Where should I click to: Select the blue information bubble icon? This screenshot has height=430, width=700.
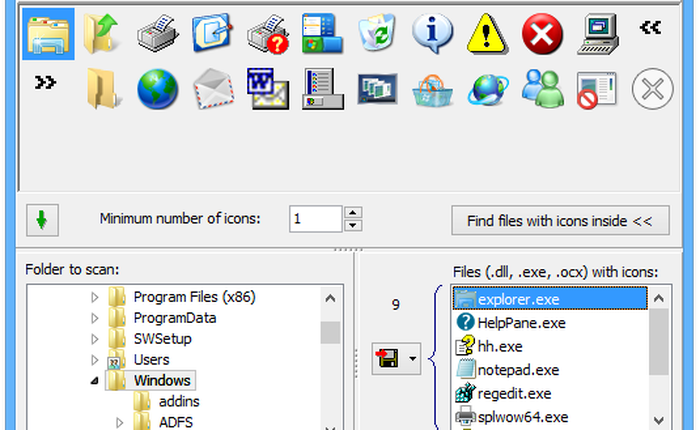tap(432, 34)
